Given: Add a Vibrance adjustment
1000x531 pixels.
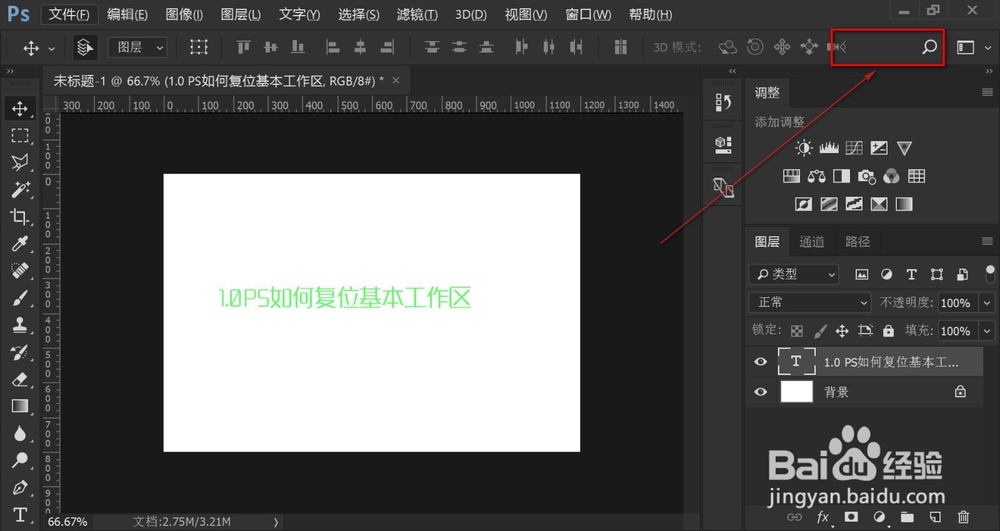Looking at the screenshot, I should click(904, 149).
